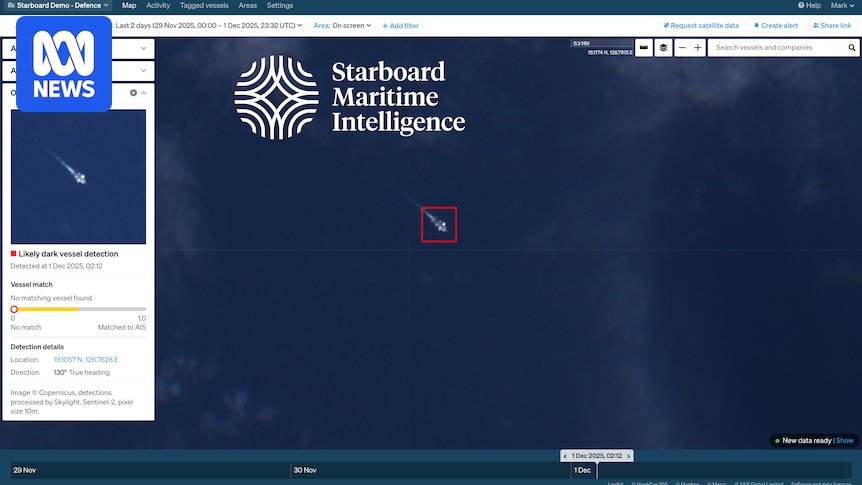Expand the first collapsed side panel
862x485 pixels.
click(x=143, y=48)
